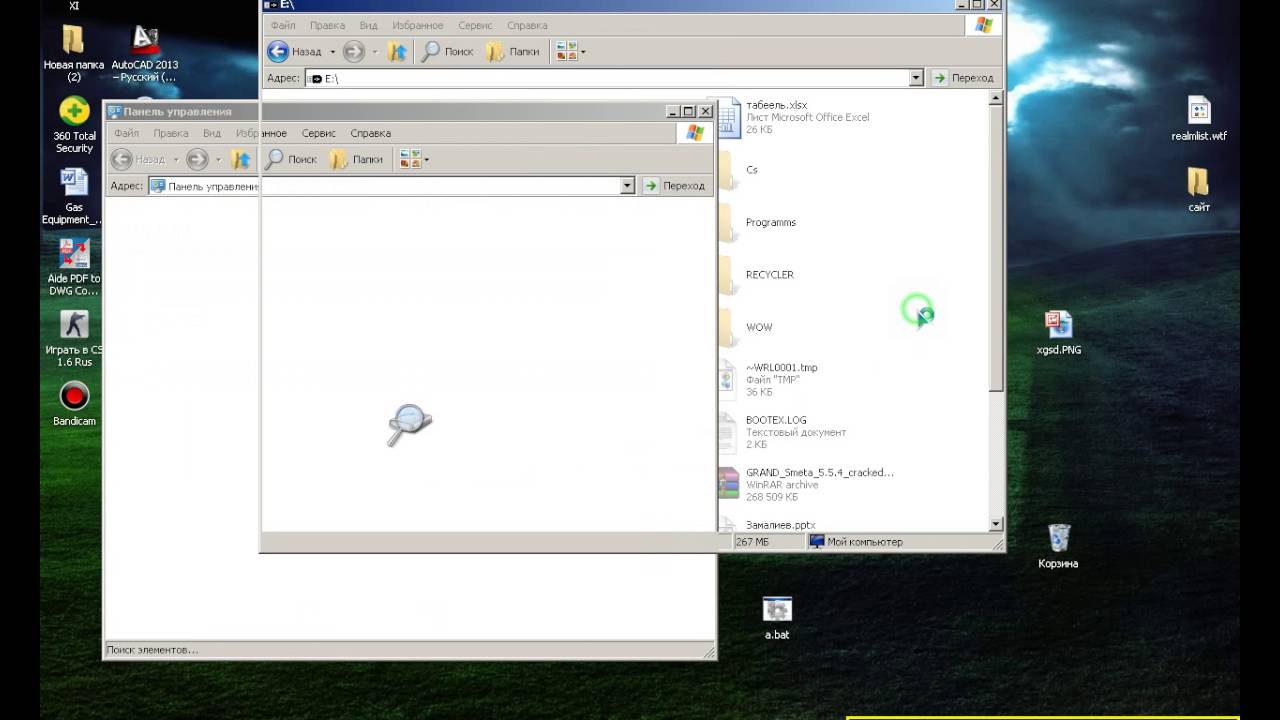This screenshot has width=1280, height=720.
Task: Open AutoCAD 2013 desktop shortcut
Action: (x=145, y=54)
